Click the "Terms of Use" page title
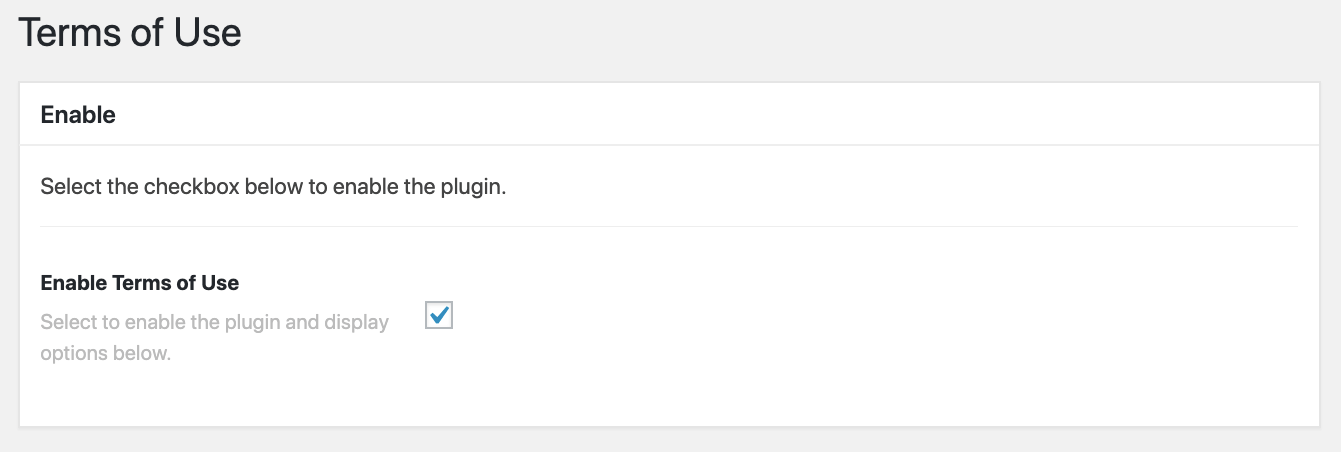Screen dimensions: 1341x452 (x=130, y=34)
